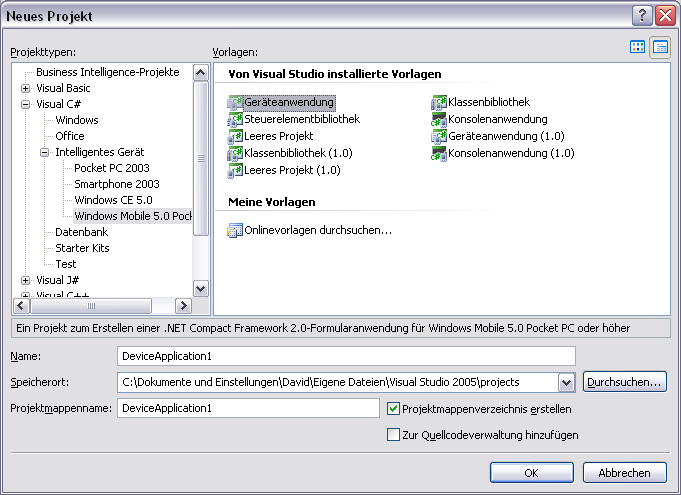Select Windows Mobile 5.0 Pocket PC entry
The width and height of the screenshot is (681, 495).
132,216
